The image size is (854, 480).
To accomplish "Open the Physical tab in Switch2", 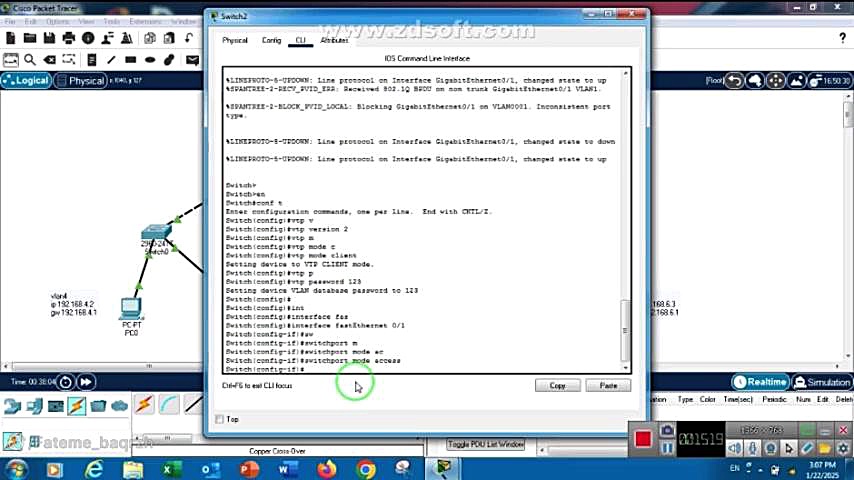I will pos(235,40).
